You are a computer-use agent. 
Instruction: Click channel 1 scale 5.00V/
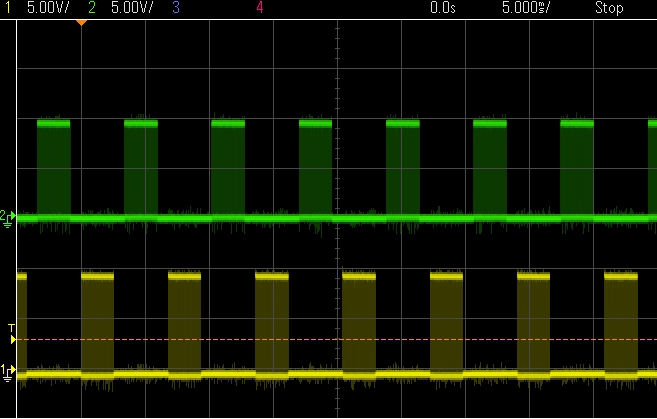point(48,8)
